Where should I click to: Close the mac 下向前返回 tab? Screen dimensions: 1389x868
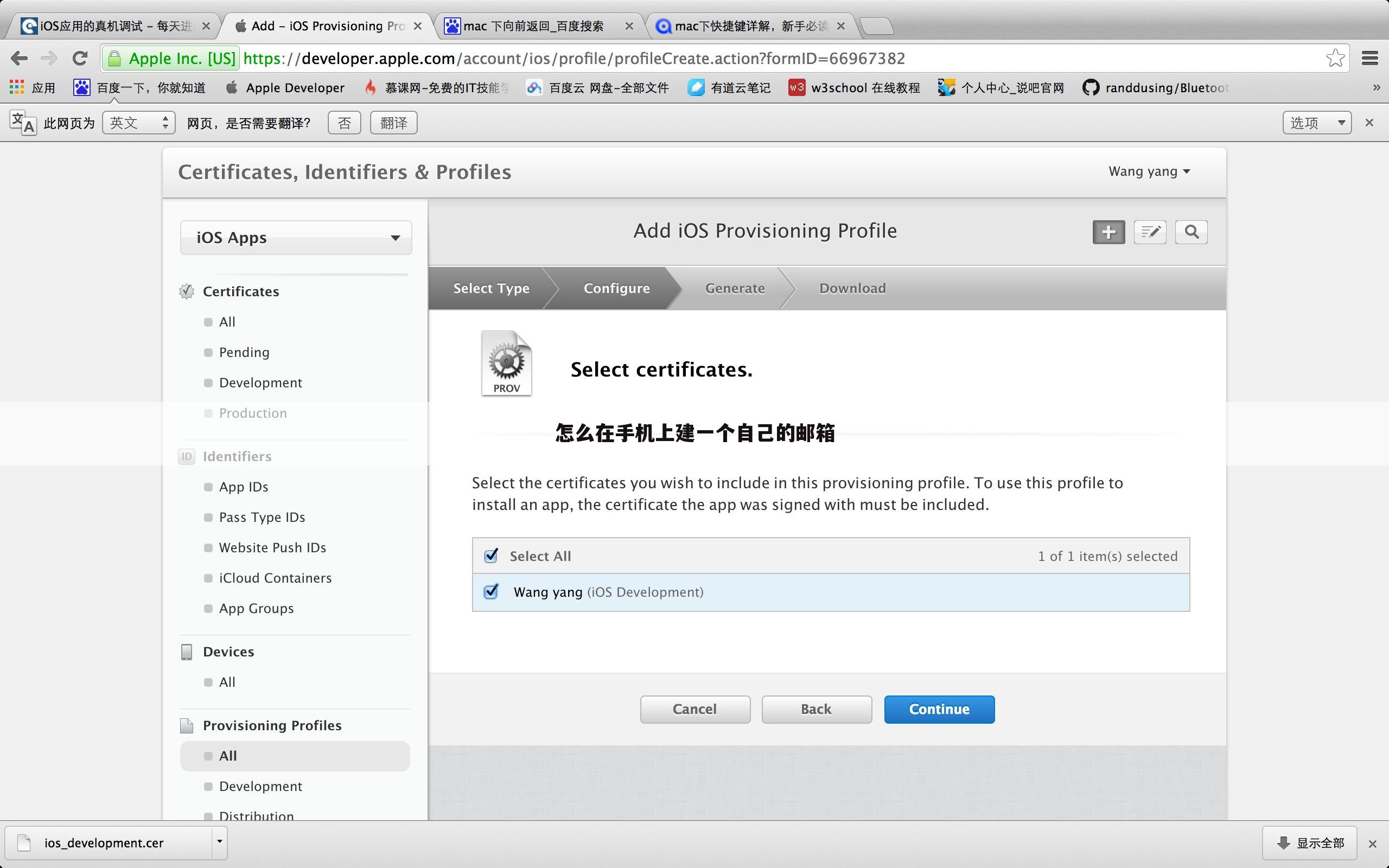tap(629, 26)
